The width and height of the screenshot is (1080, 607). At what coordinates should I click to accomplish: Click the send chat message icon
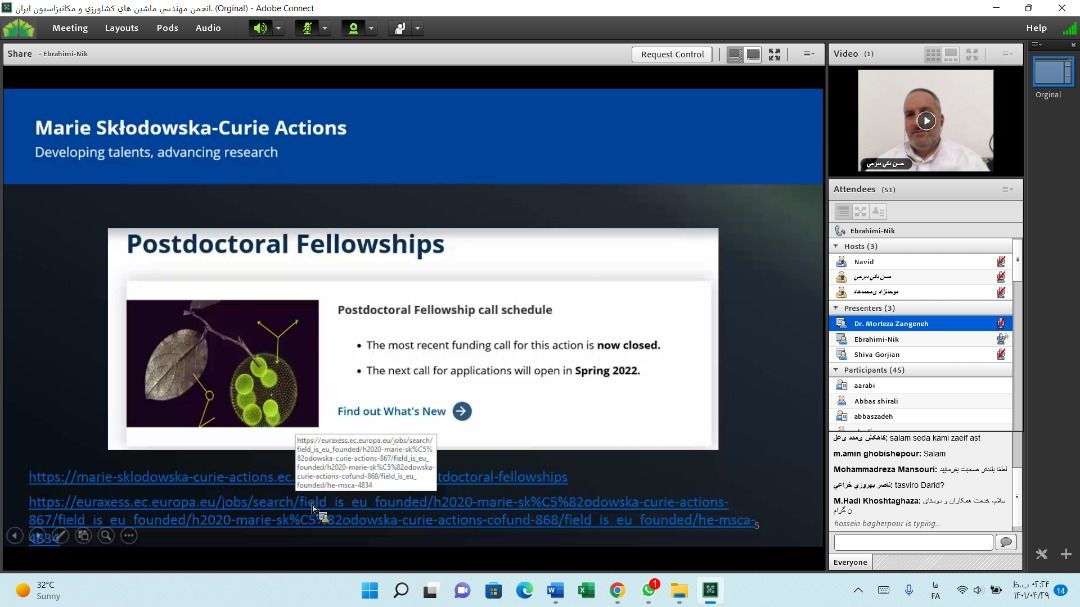(x=1006, y=542)
